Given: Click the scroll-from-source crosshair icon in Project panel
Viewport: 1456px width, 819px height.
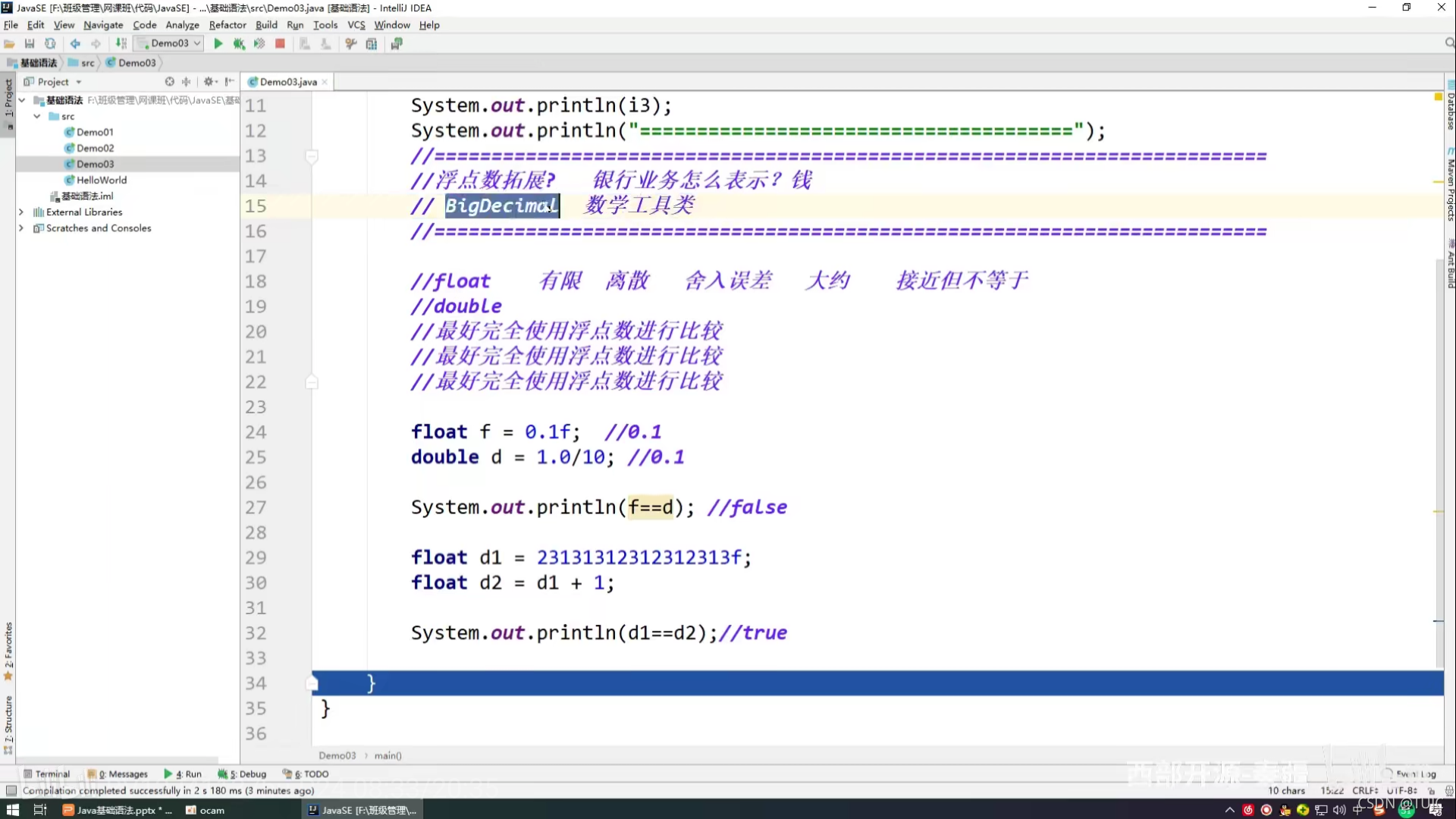Looking at the screenshot, I should tap(170, 82).
